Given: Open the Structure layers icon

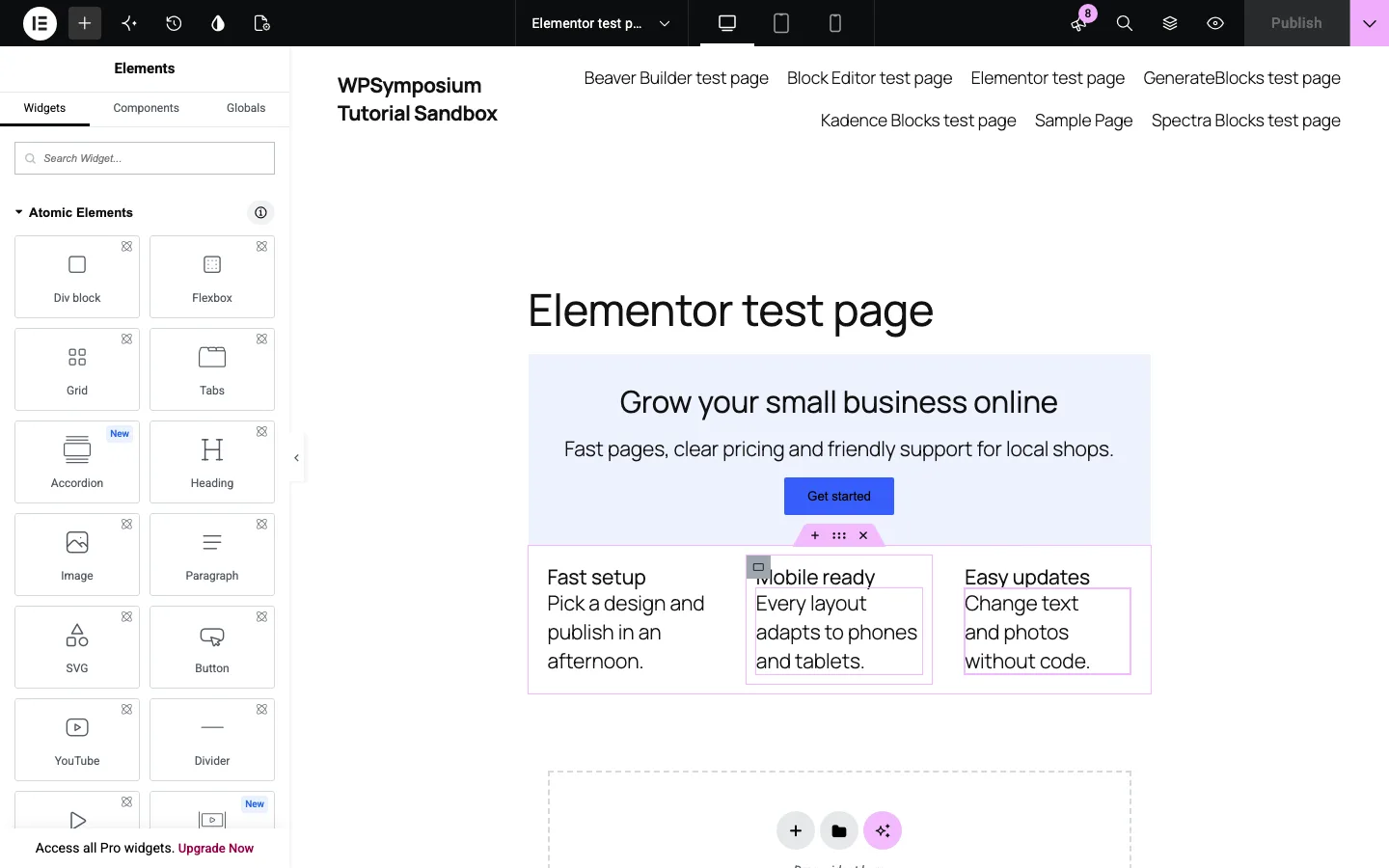Looking at the screenshot, I should tap(1170, 23).
